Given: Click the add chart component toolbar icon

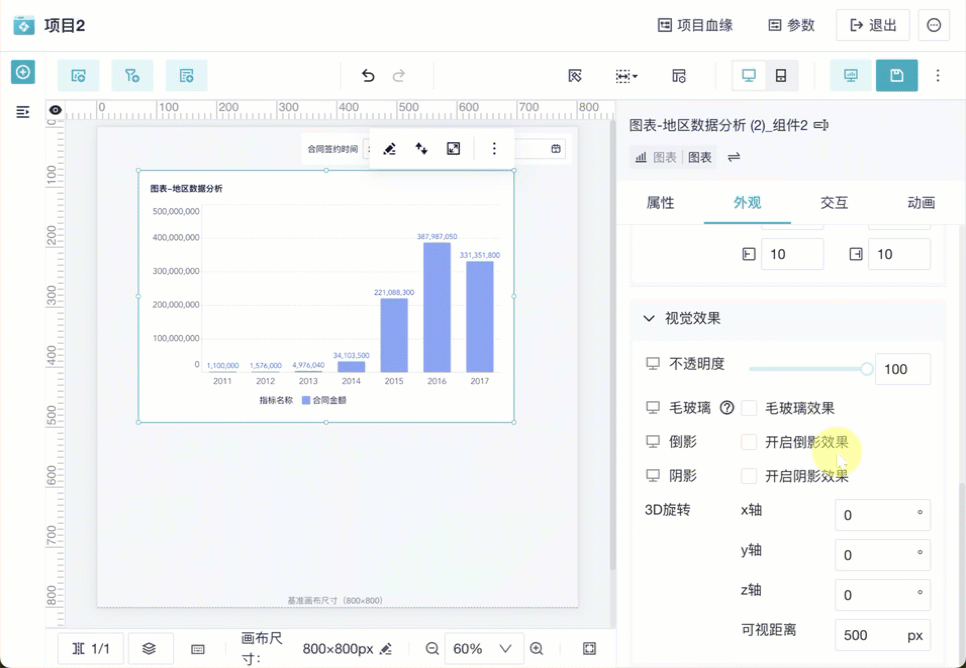Looking at the screenshot, I should pos(78,76).
